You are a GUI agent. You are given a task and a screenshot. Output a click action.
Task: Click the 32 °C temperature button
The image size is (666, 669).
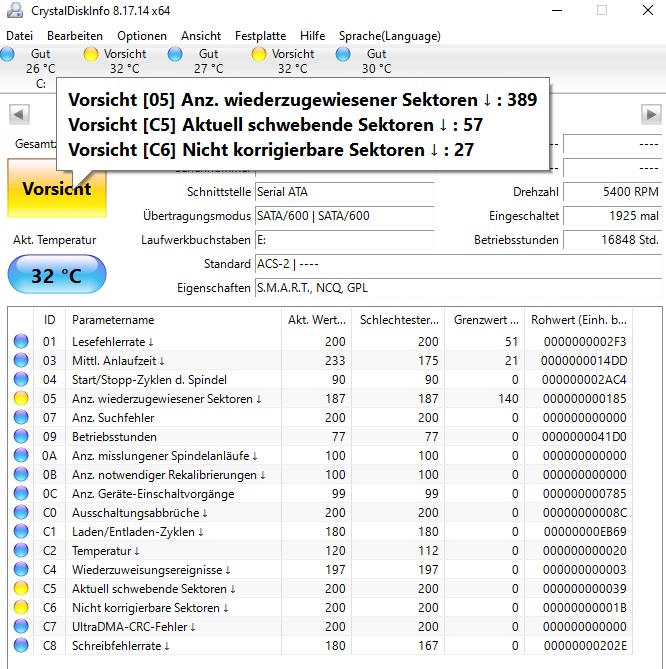57,275
